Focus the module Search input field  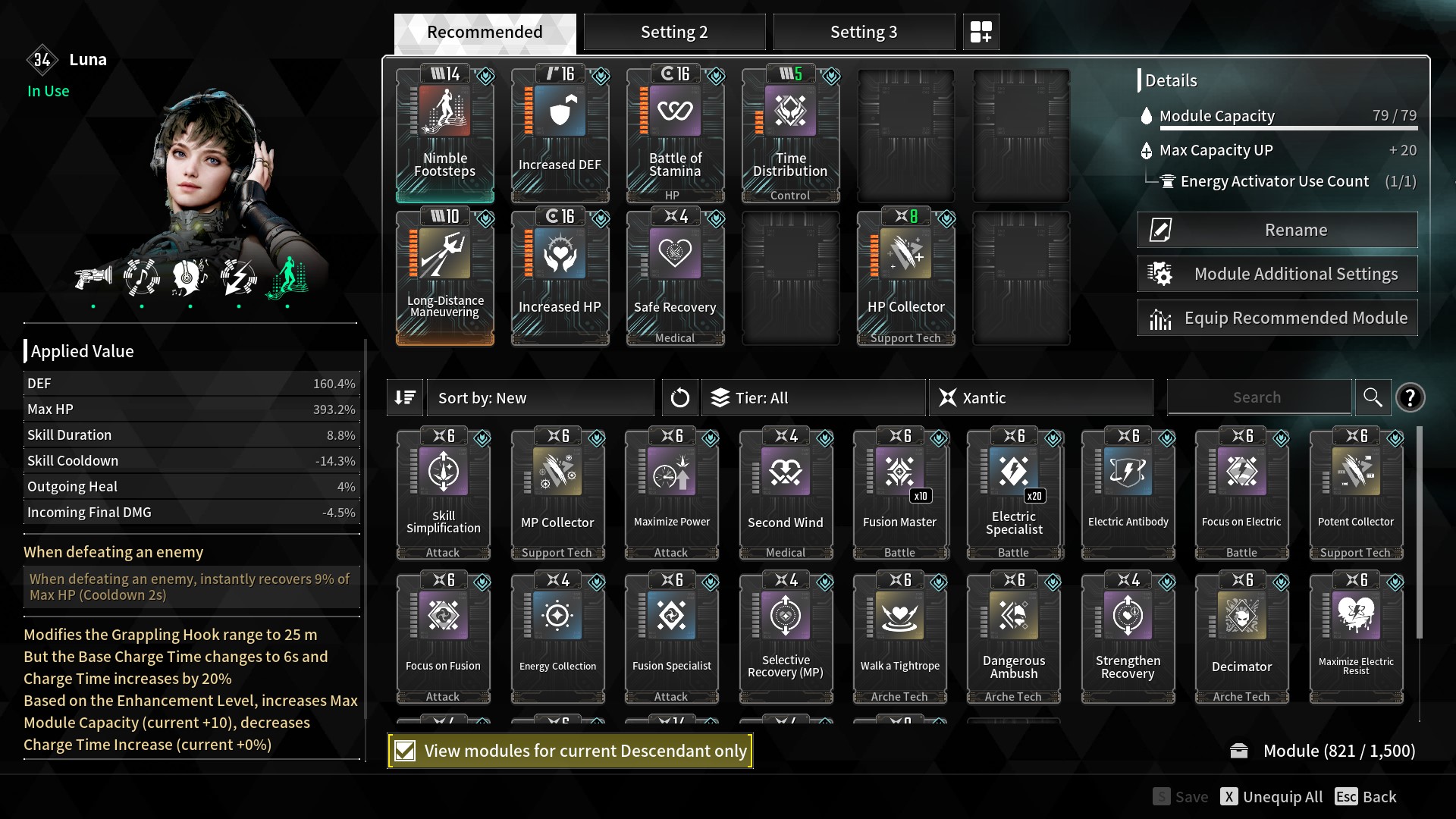coord(1259,397)
